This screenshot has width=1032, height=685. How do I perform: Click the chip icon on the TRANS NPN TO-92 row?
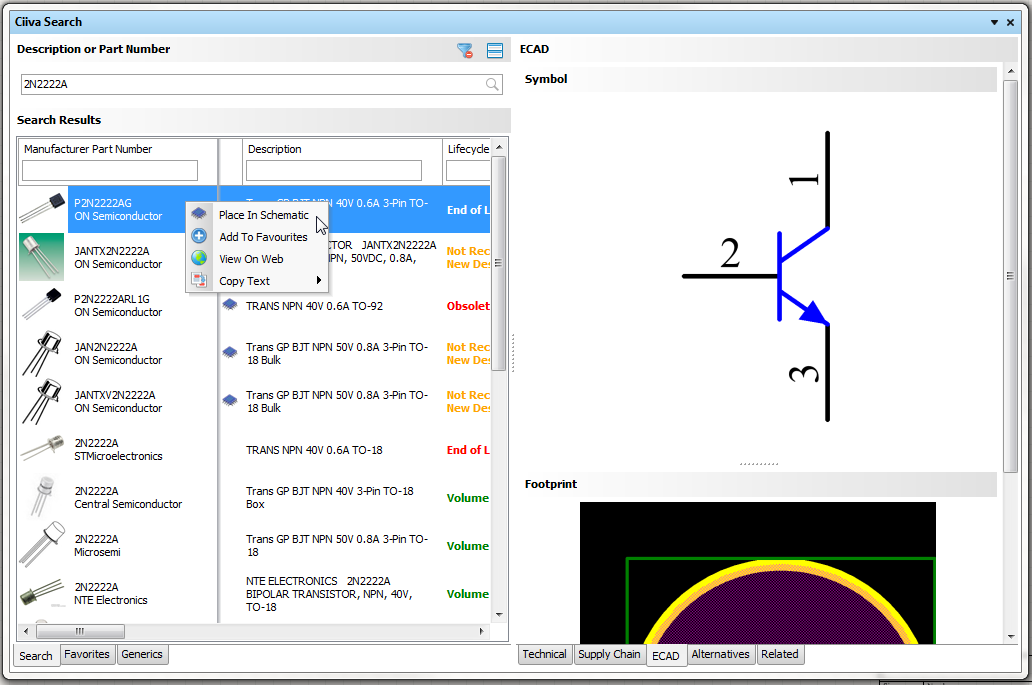pyautogui.click(x=229, y=305)
